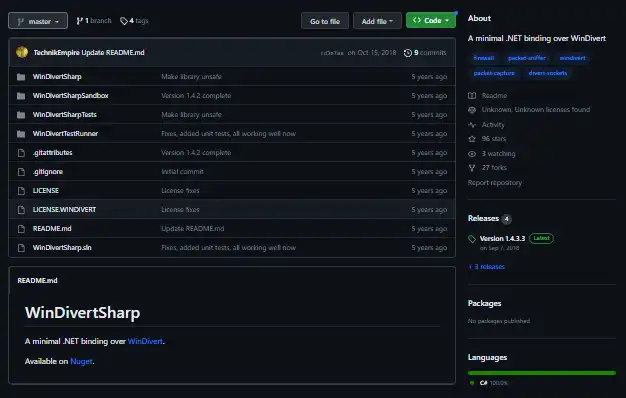The height and width of the screenshot is (398, 626).
Task: Open the .gitignore file
Action: [48, 172]
